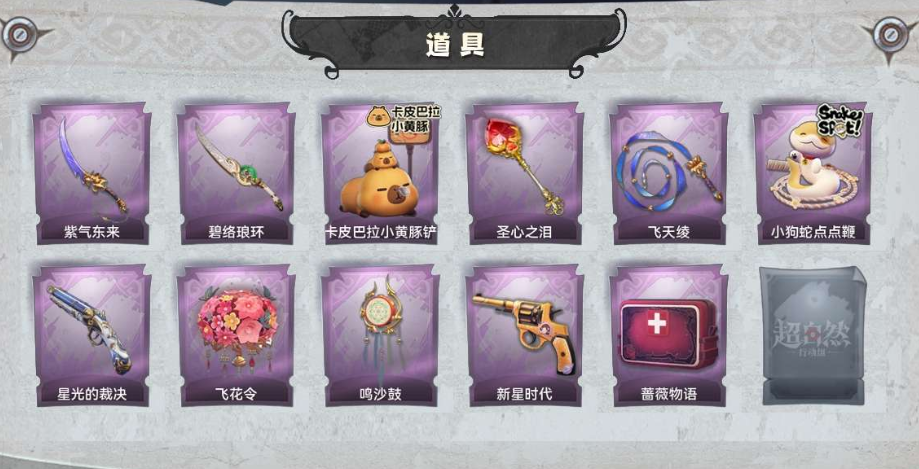Select the 新星时代 golden revolver

524,335
